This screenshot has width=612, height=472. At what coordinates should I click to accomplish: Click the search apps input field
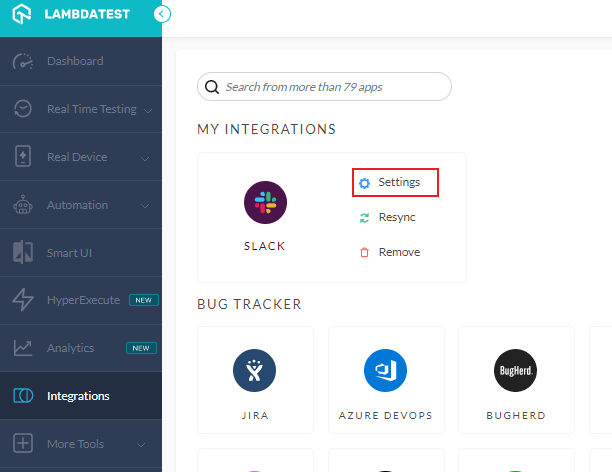(x=324, y=87)
